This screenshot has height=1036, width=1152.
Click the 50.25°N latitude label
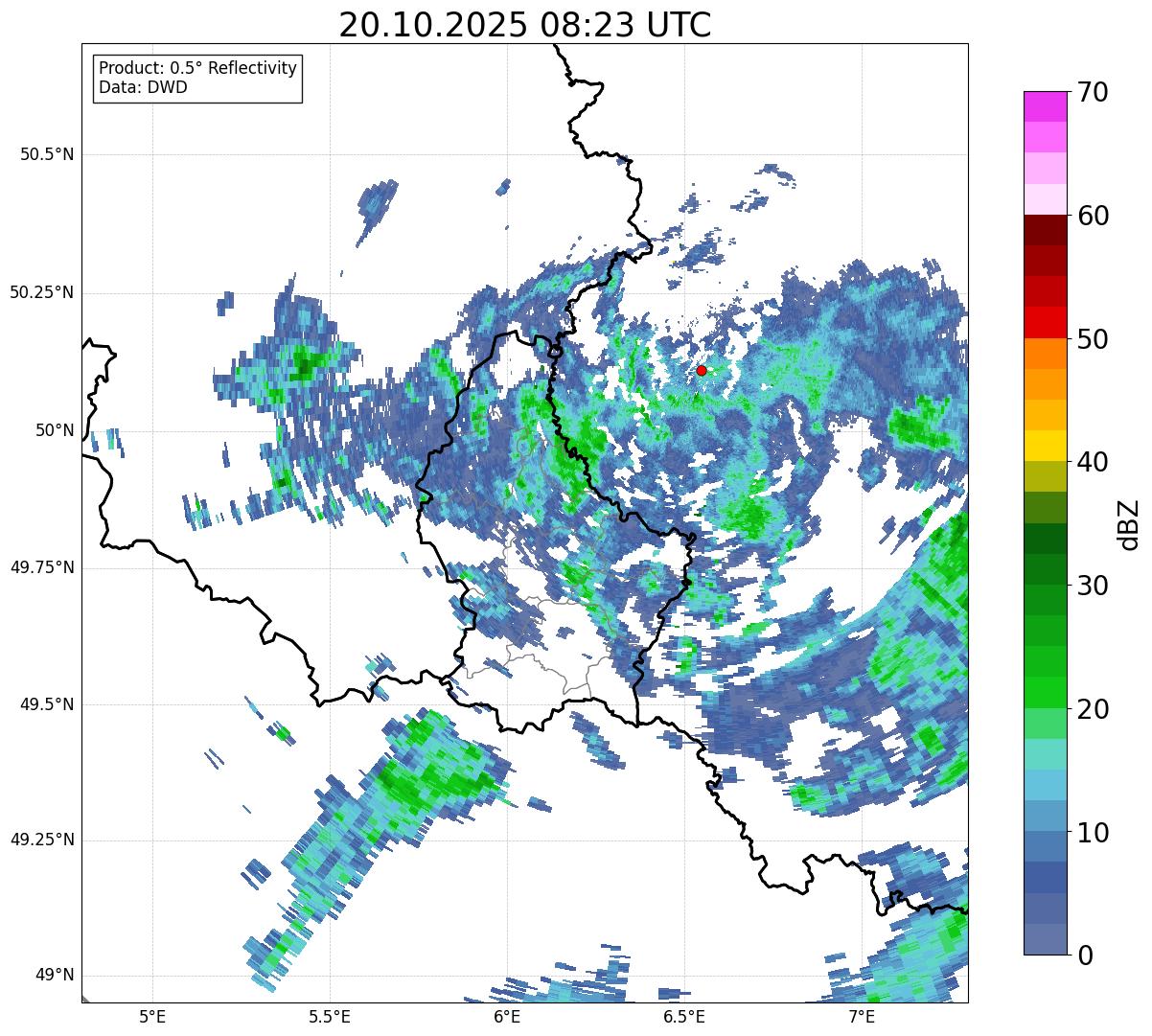tap(41, 292)
